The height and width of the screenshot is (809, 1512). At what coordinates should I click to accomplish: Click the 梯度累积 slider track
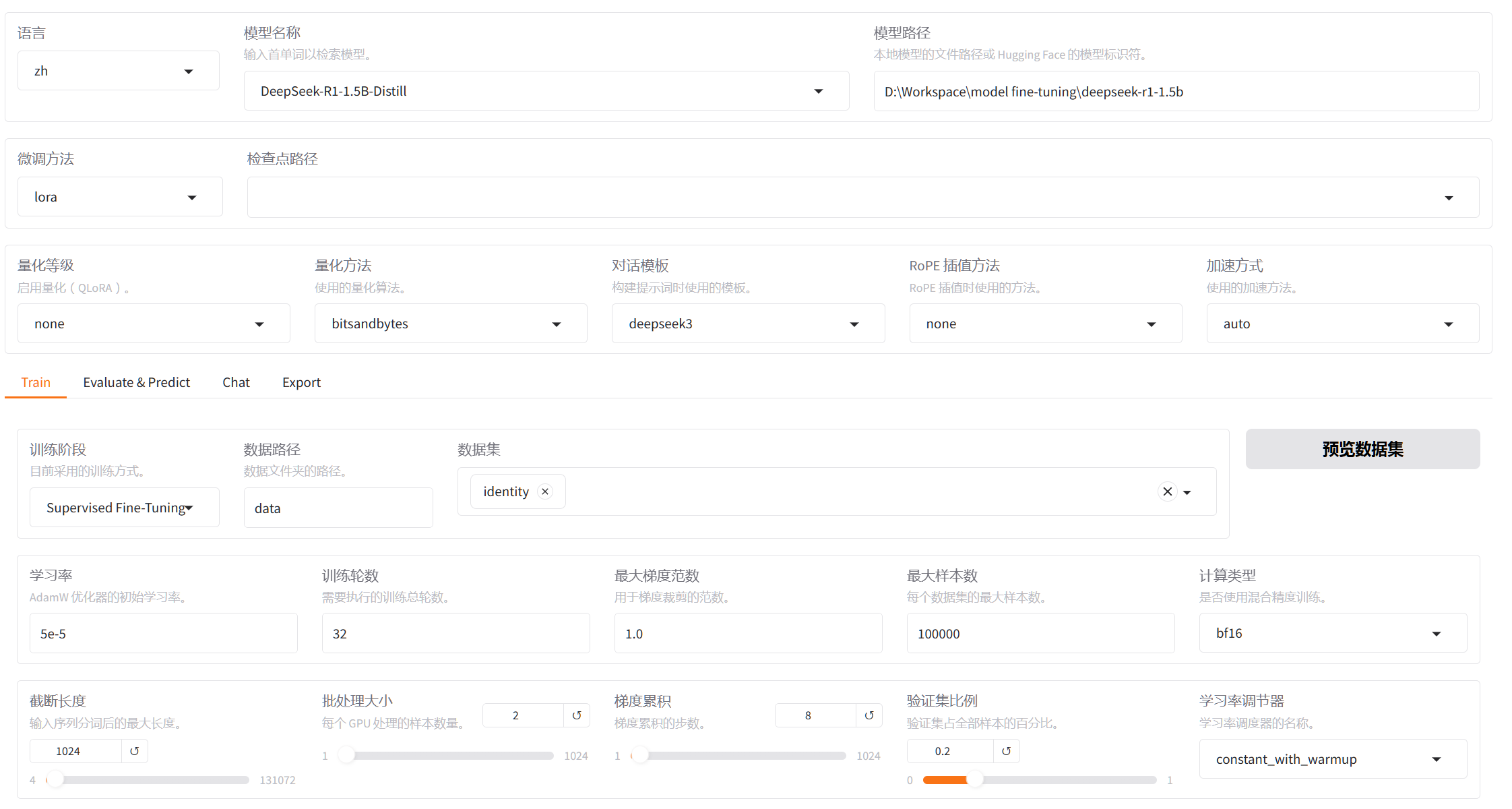pyautogui.click(x=738, y=756)
